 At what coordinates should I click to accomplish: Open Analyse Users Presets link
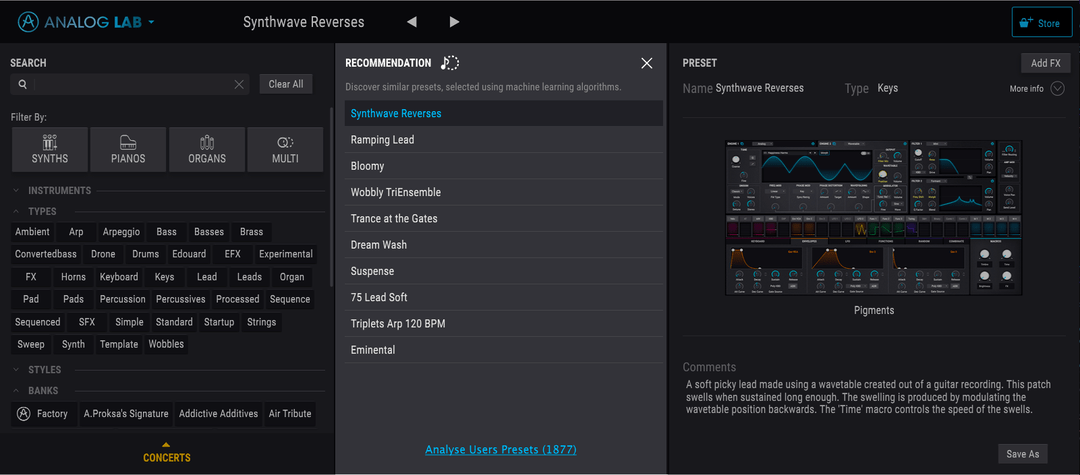click(501, 450)
